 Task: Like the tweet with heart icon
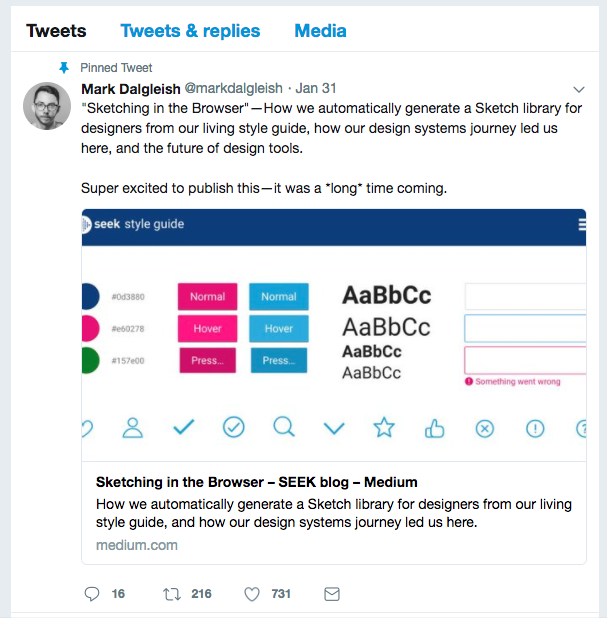click(252, 594)
